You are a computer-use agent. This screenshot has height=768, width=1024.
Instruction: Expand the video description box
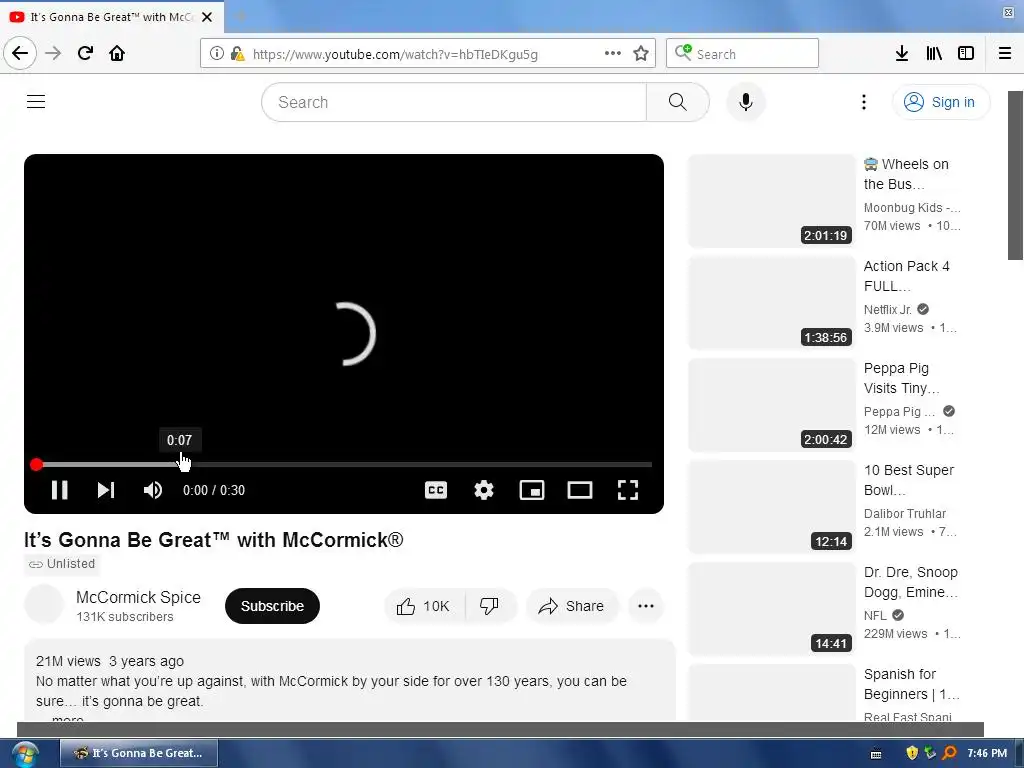pos(349,680)
